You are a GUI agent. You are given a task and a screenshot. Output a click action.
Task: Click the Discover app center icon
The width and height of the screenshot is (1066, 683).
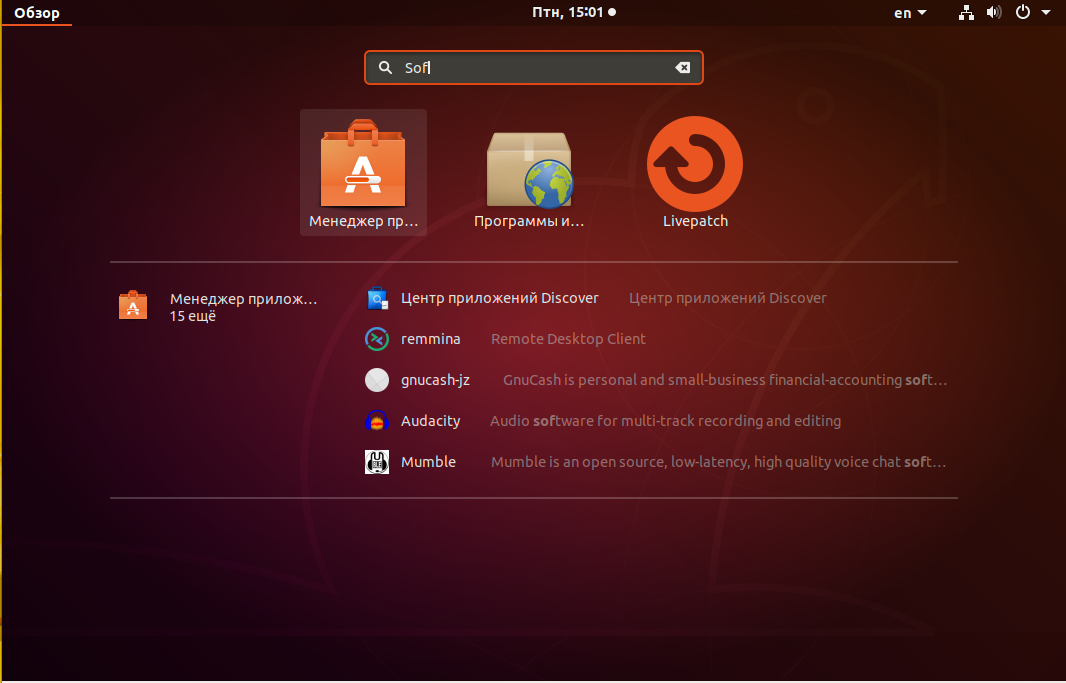[377, 298]
